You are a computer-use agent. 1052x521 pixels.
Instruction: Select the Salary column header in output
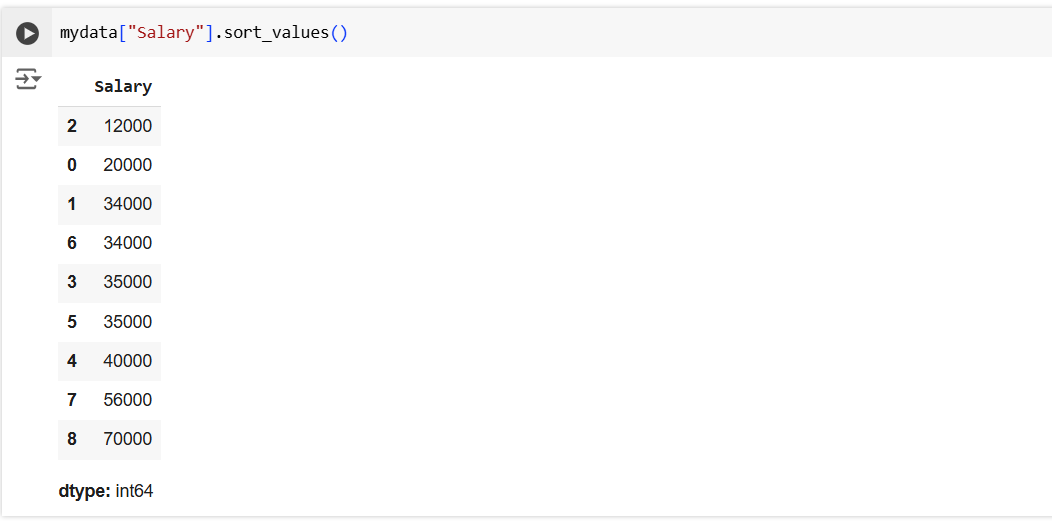click(123, 87)
